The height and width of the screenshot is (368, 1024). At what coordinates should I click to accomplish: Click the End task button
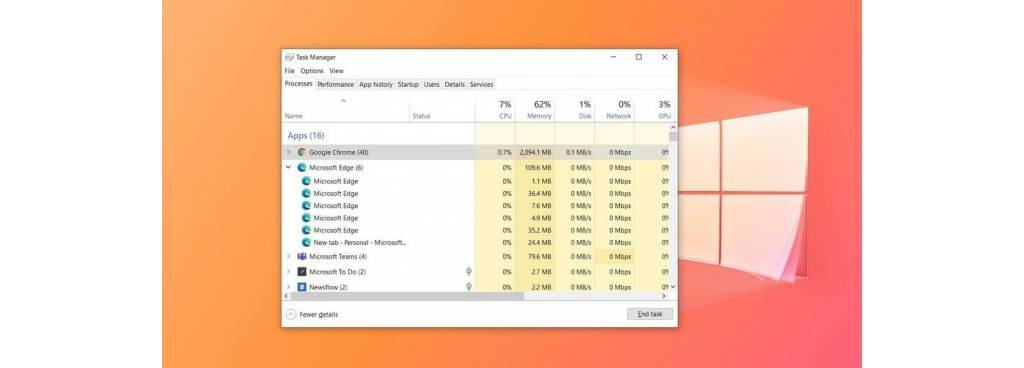coord(650,314)
